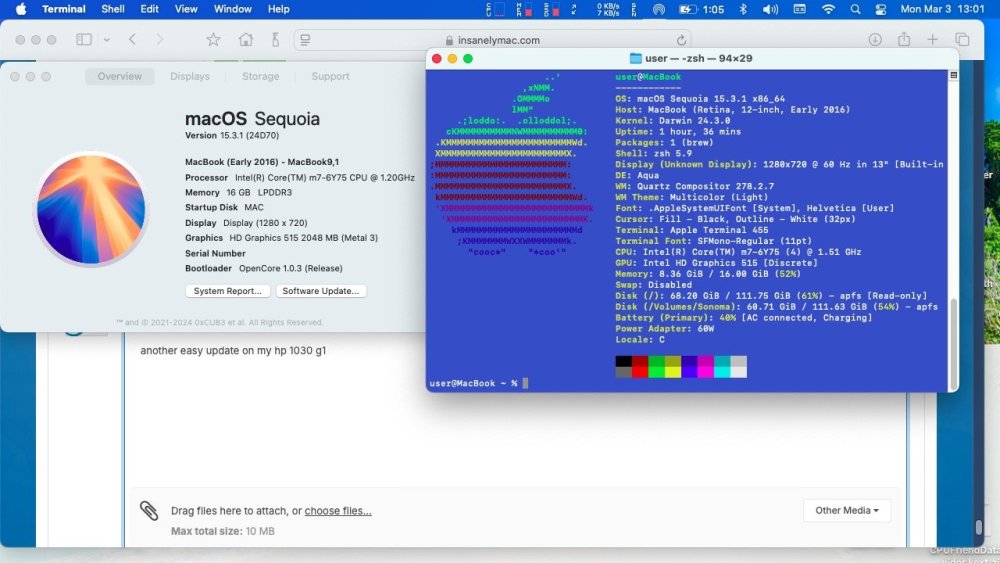The height and width of the screenshot is (563, 1000).
Task: Open the Window menu
Action: [x=232, y=9]
